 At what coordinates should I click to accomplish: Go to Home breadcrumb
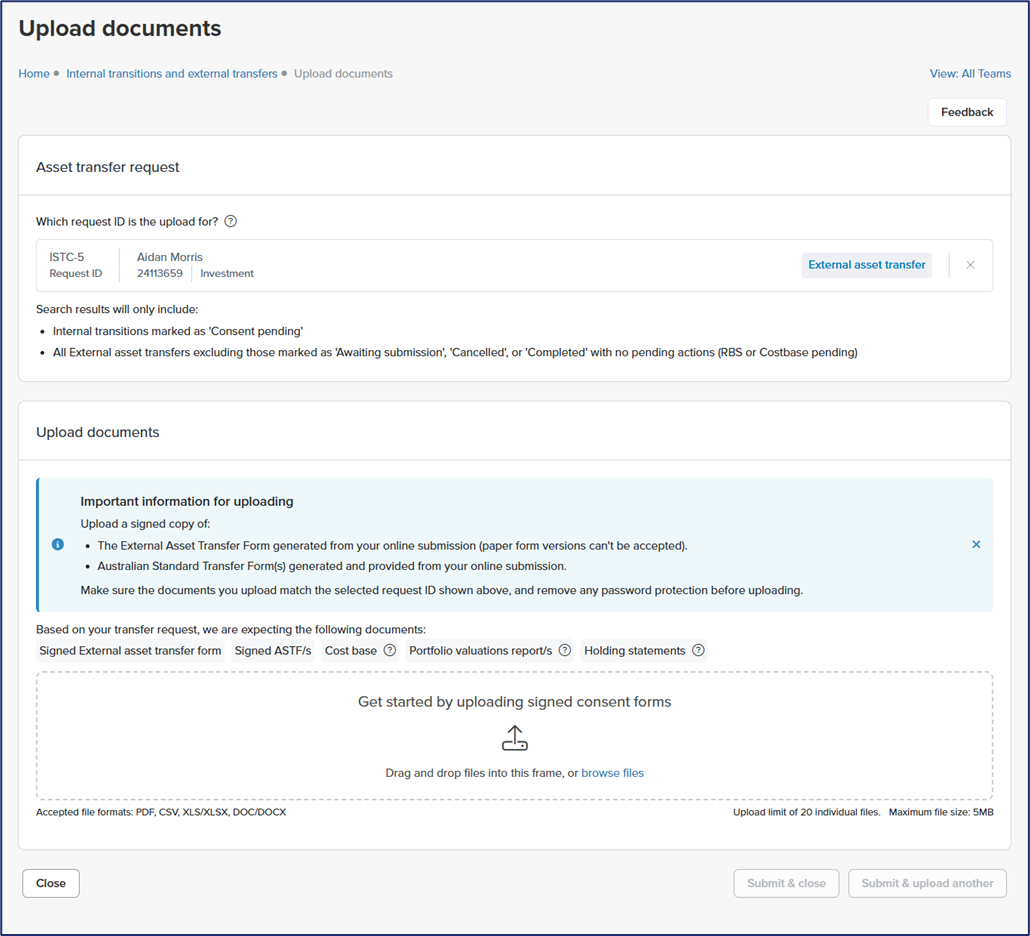[34, 74]
